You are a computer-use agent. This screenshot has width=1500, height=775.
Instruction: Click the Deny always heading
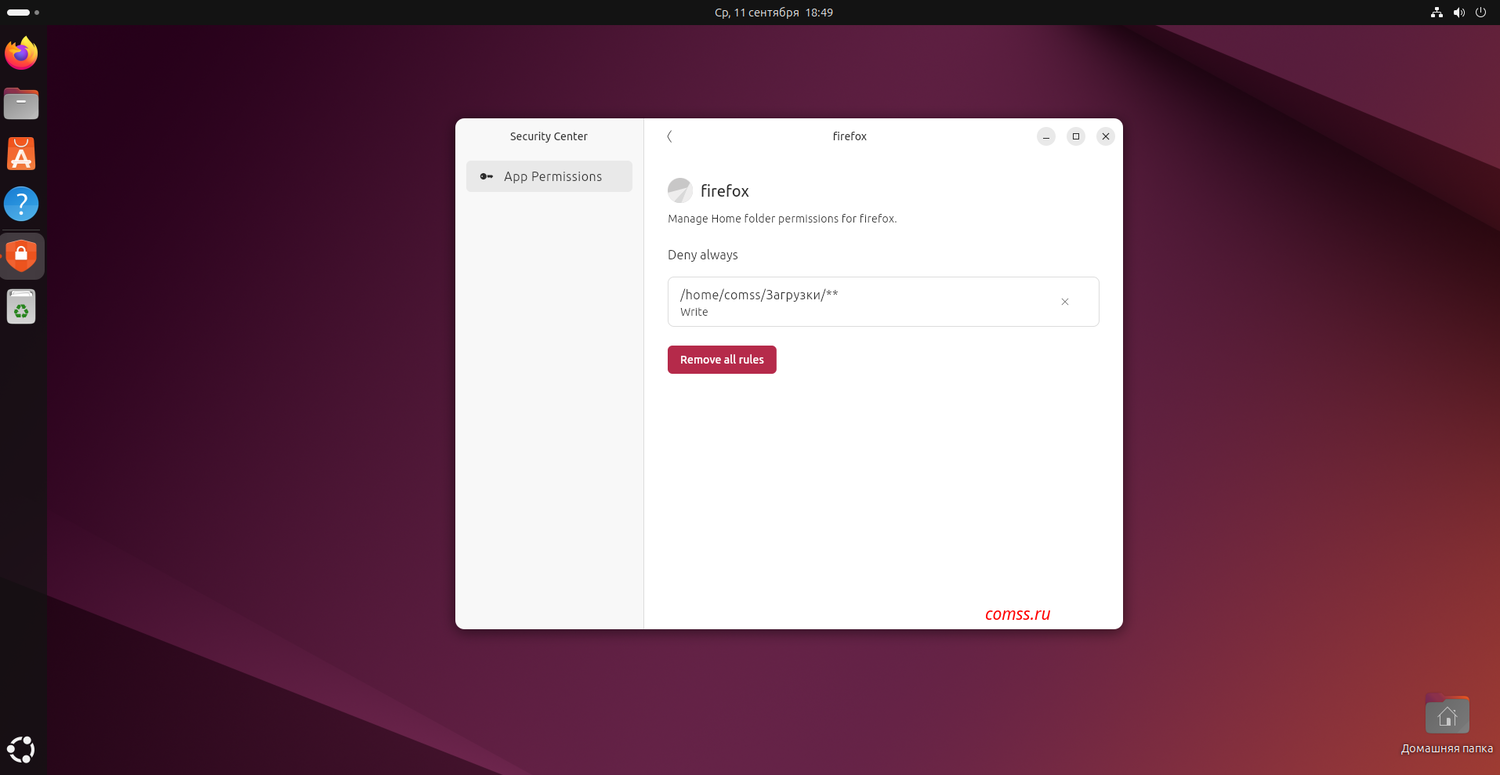pos(703,255)
